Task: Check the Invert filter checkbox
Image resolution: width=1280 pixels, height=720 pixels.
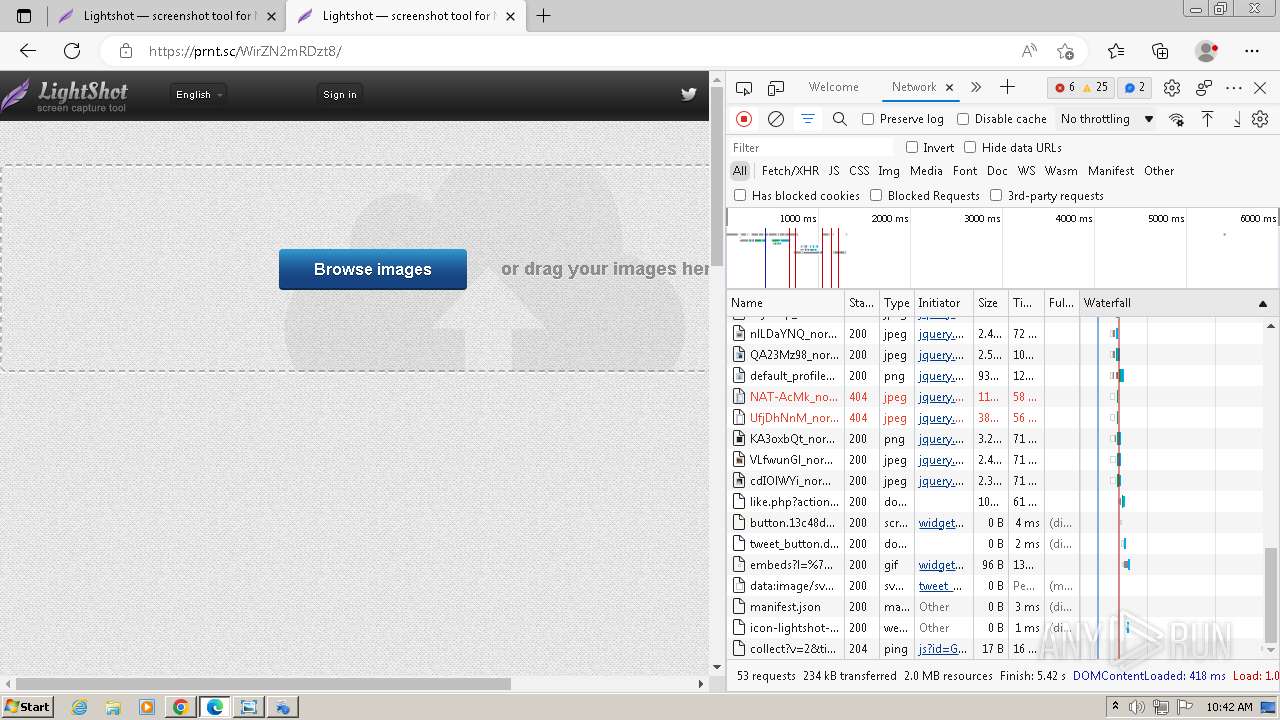Action: [x=912, y=147]
